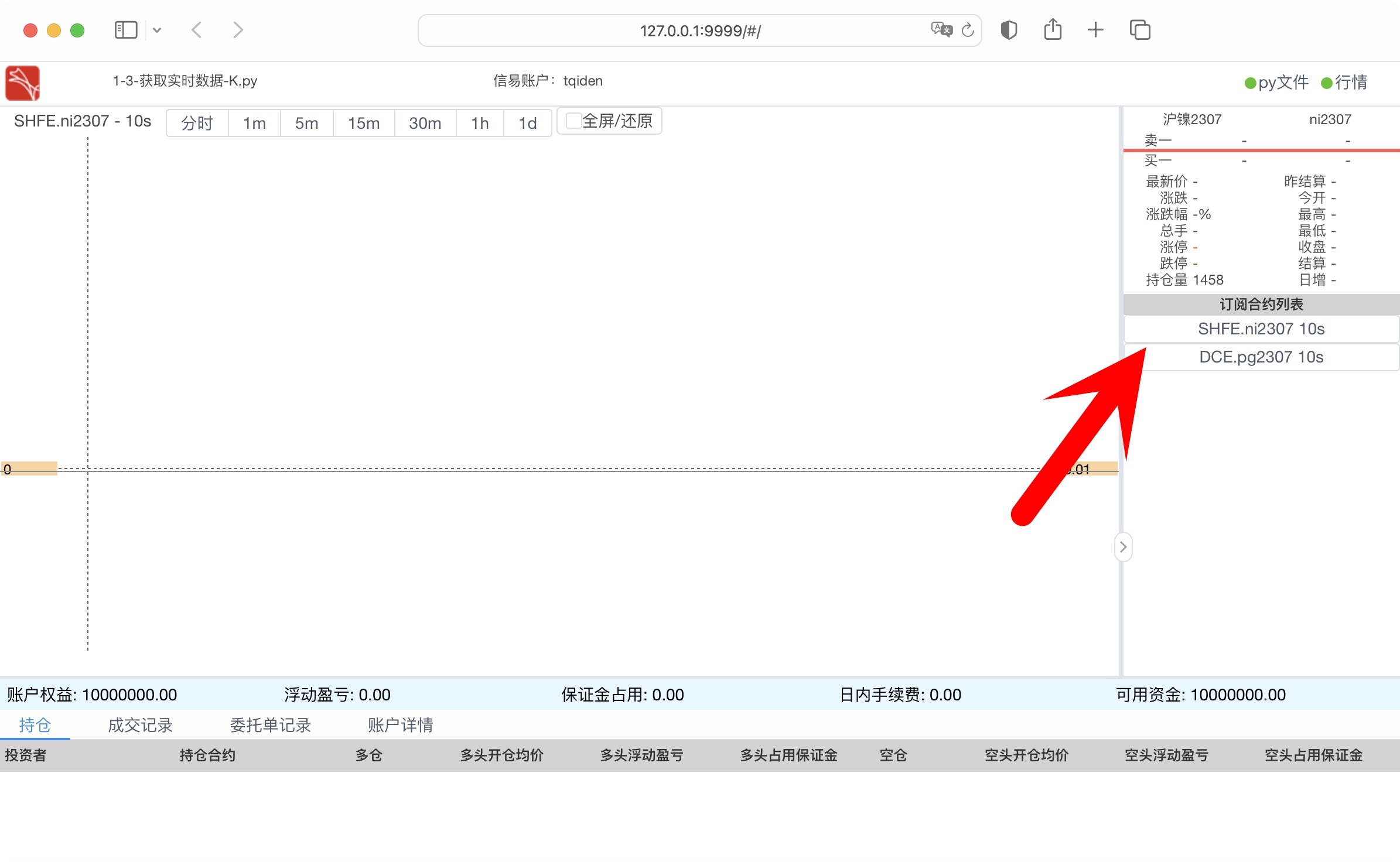Image resolution: width=1400 pixels, height=862 pixels.
Task: Switch to 成交记录 tab
Action: pos(140,725)
